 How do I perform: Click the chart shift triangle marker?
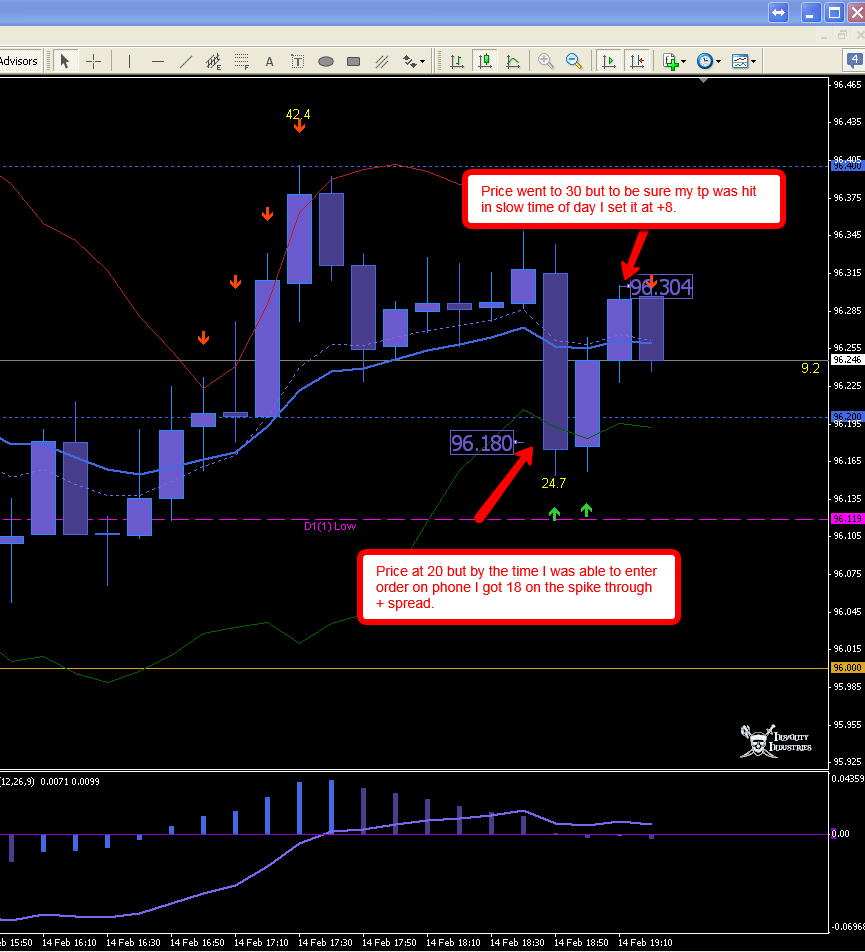coord(704,80)
